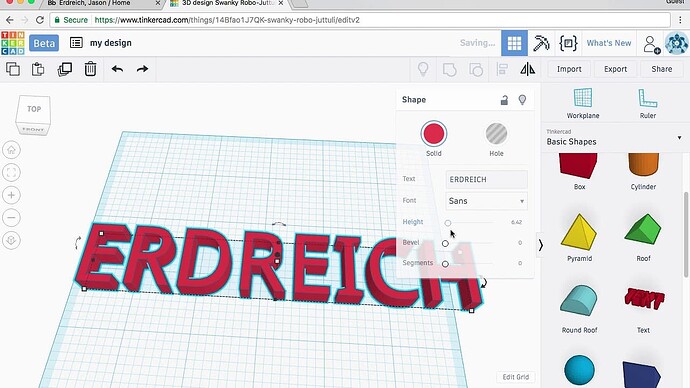The image size is (690, 388).
Task: Switch to orthographic view cube icon
Action: pyautogui.click(x=11, y=240)
